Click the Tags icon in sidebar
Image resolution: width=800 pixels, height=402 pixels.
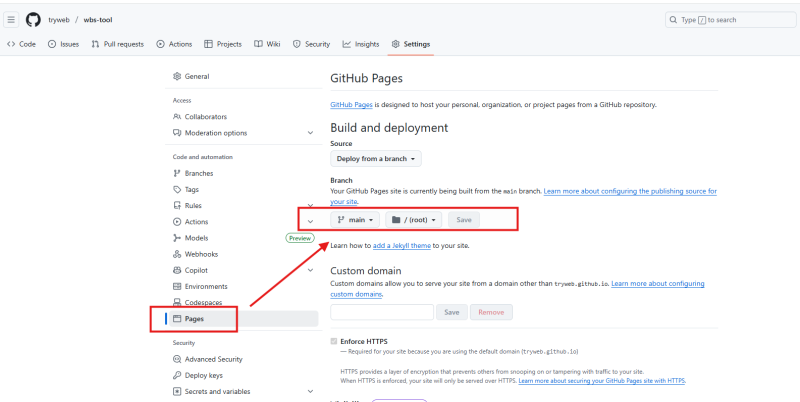tap(177, 190)
